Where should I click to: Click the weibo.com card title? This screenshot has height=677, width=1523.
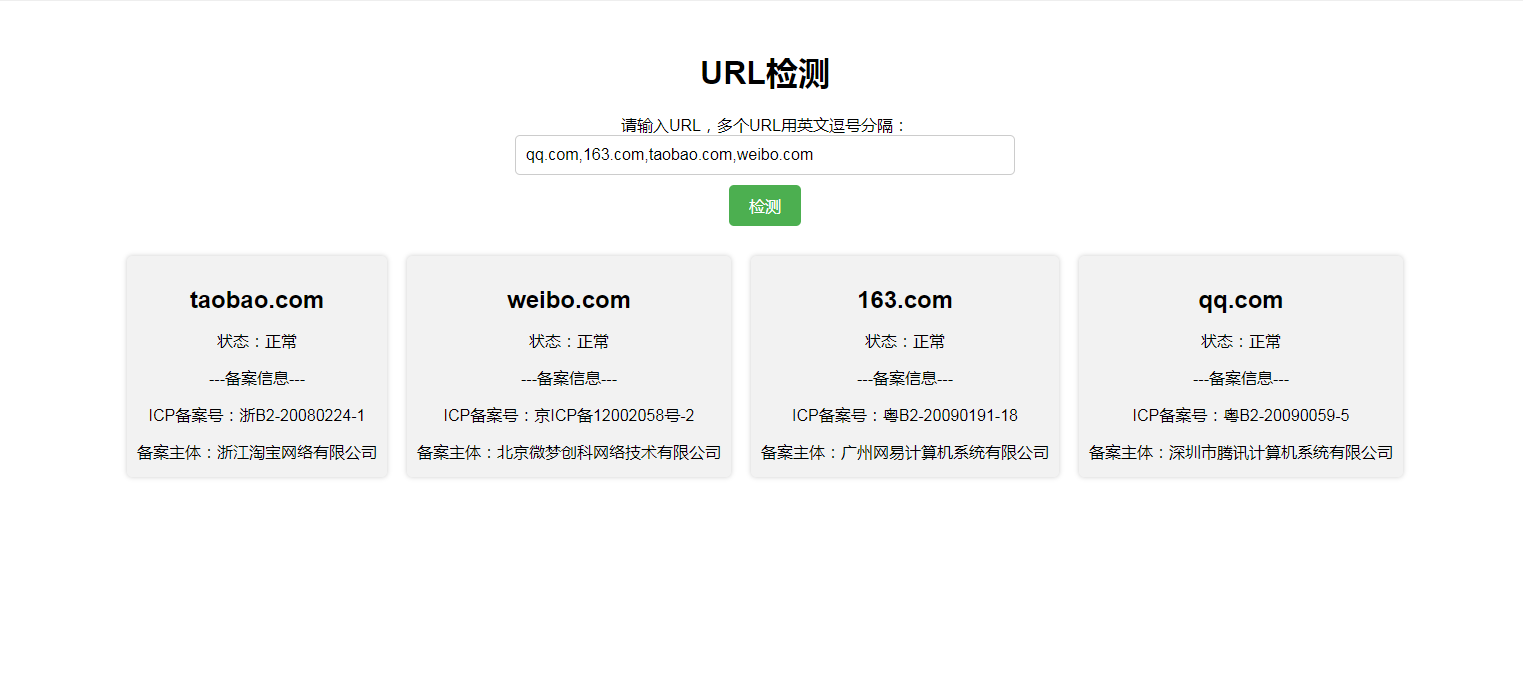coord(569,300)
